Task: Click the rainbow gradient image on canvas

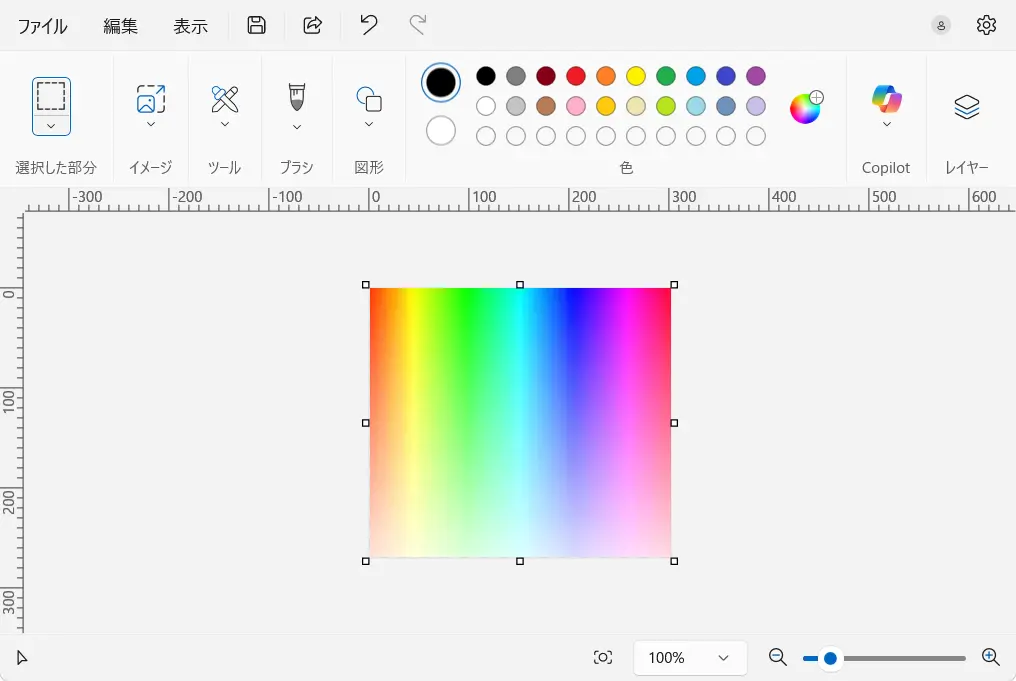Action: 520,422
